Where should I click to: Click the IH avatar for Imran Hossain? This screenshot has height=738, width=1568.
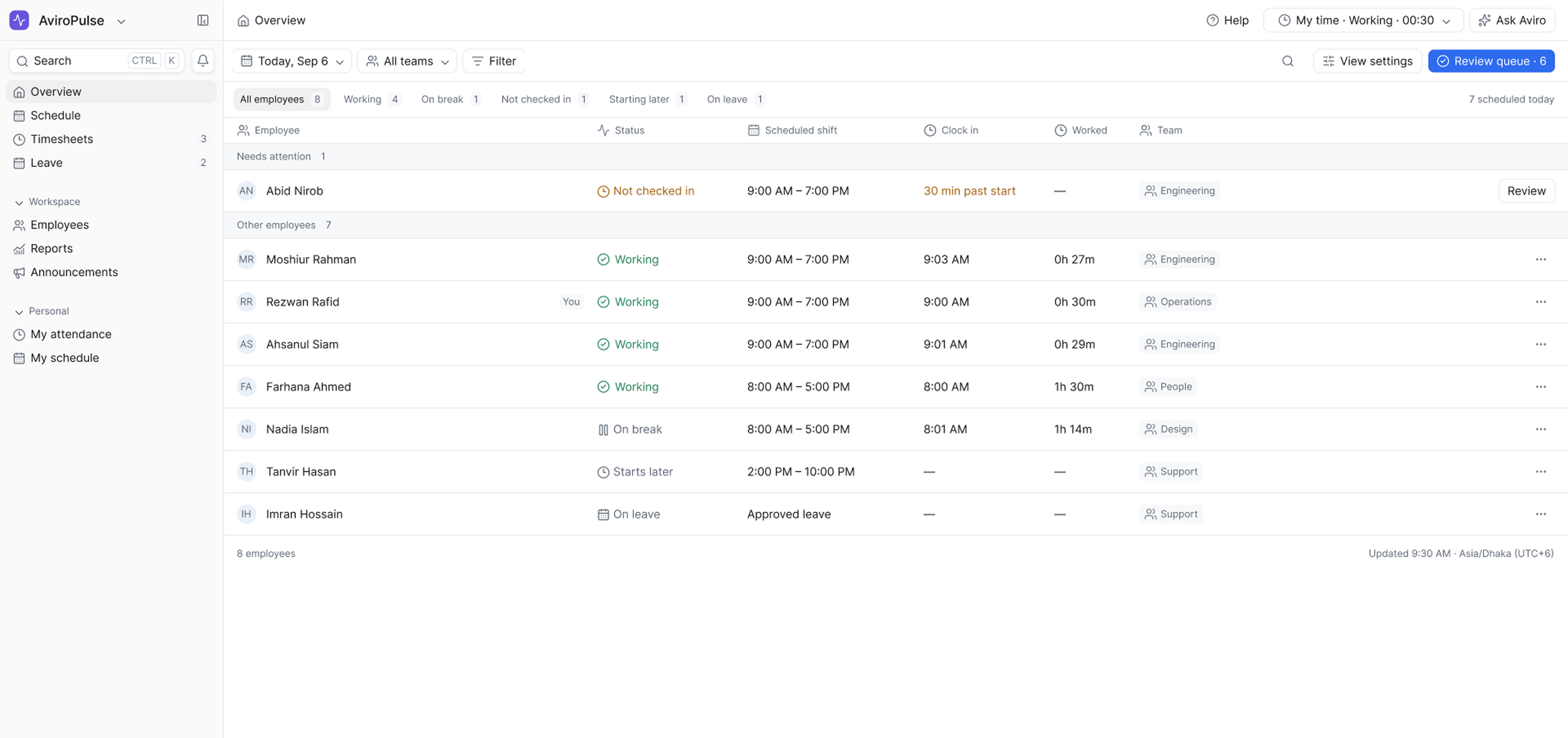click(x=246, y=514)
